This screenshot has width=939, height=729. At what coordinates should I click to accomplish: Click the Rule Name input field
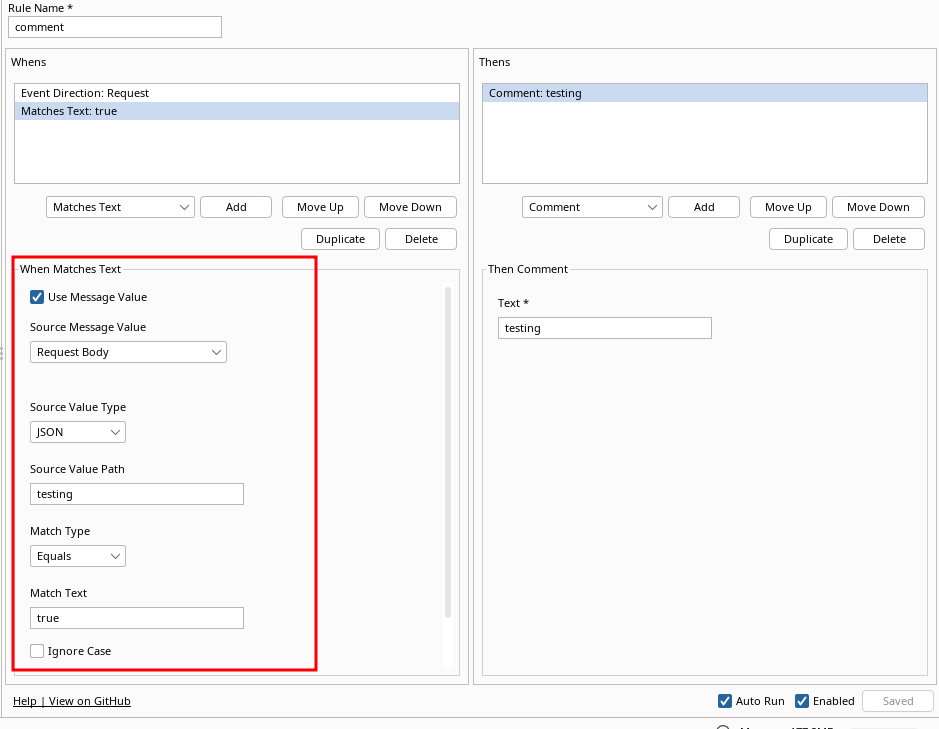114,27
